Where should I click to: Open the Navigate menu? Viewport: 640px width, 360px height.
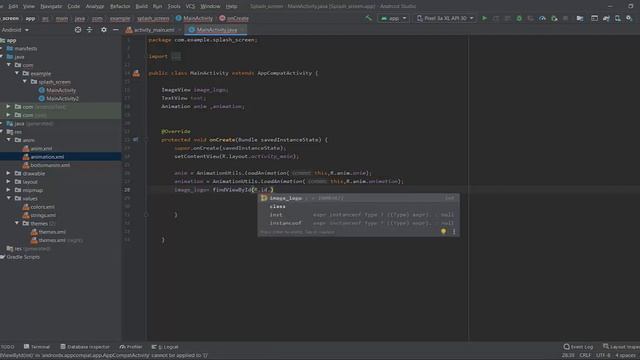click(51, 6)
